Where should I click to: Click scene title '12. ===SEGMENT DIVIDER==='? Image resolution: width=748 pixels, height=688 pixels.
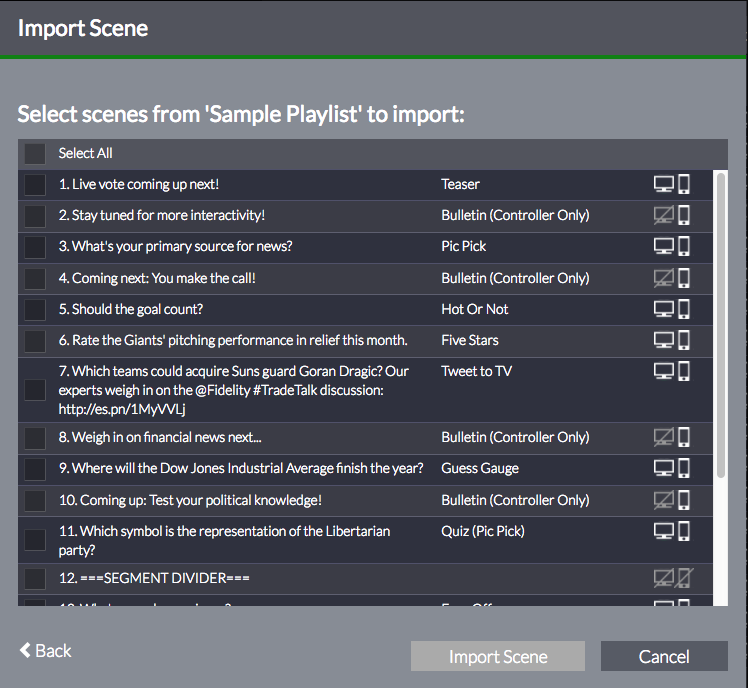point(154,578)
